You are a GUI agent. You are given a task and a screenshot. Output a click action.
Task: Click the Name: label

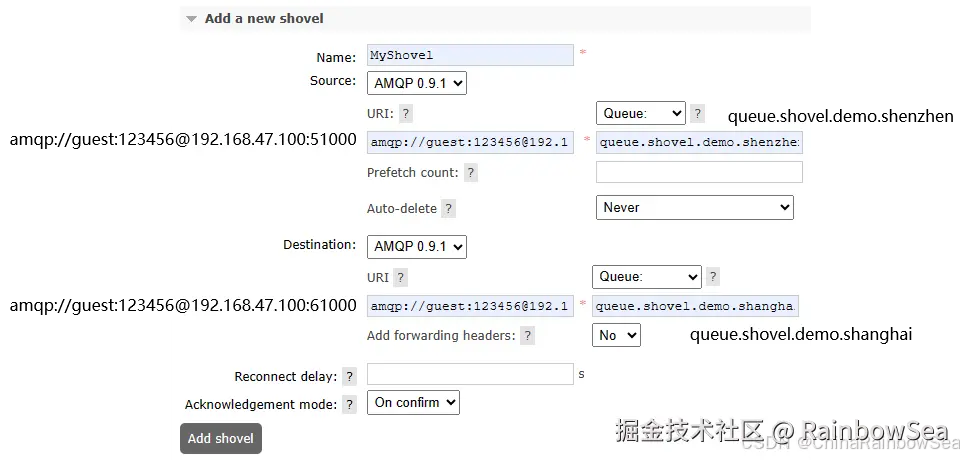tap(336, 57)
